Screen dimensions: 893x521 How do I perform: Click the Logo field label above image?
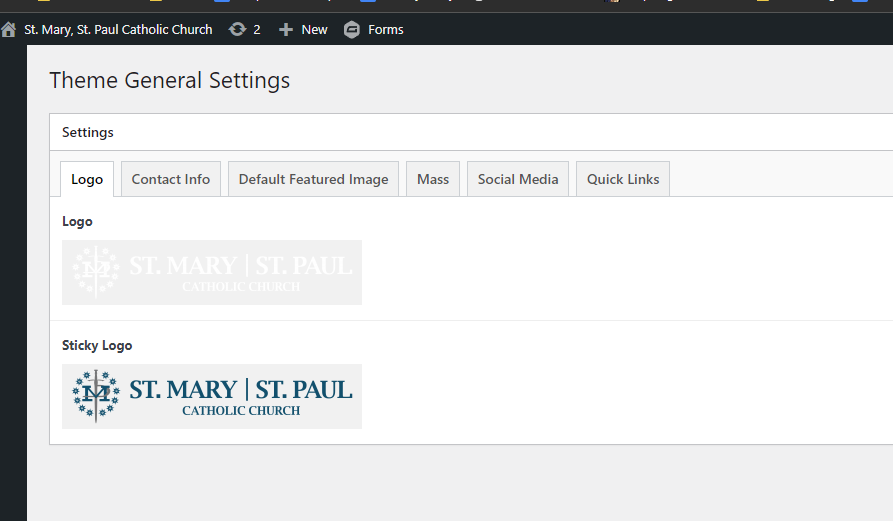tap(77, 221)
